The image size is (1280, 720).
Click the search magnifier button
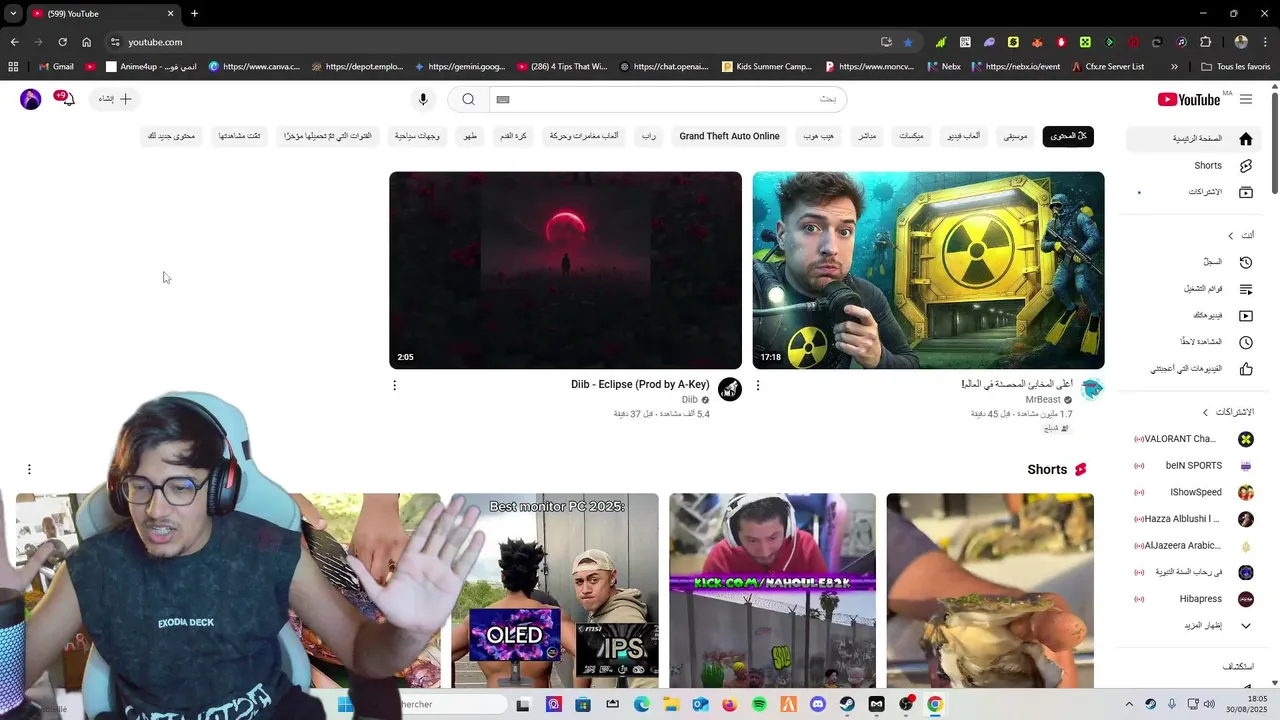pyautogui.click(x=468, y=99)
